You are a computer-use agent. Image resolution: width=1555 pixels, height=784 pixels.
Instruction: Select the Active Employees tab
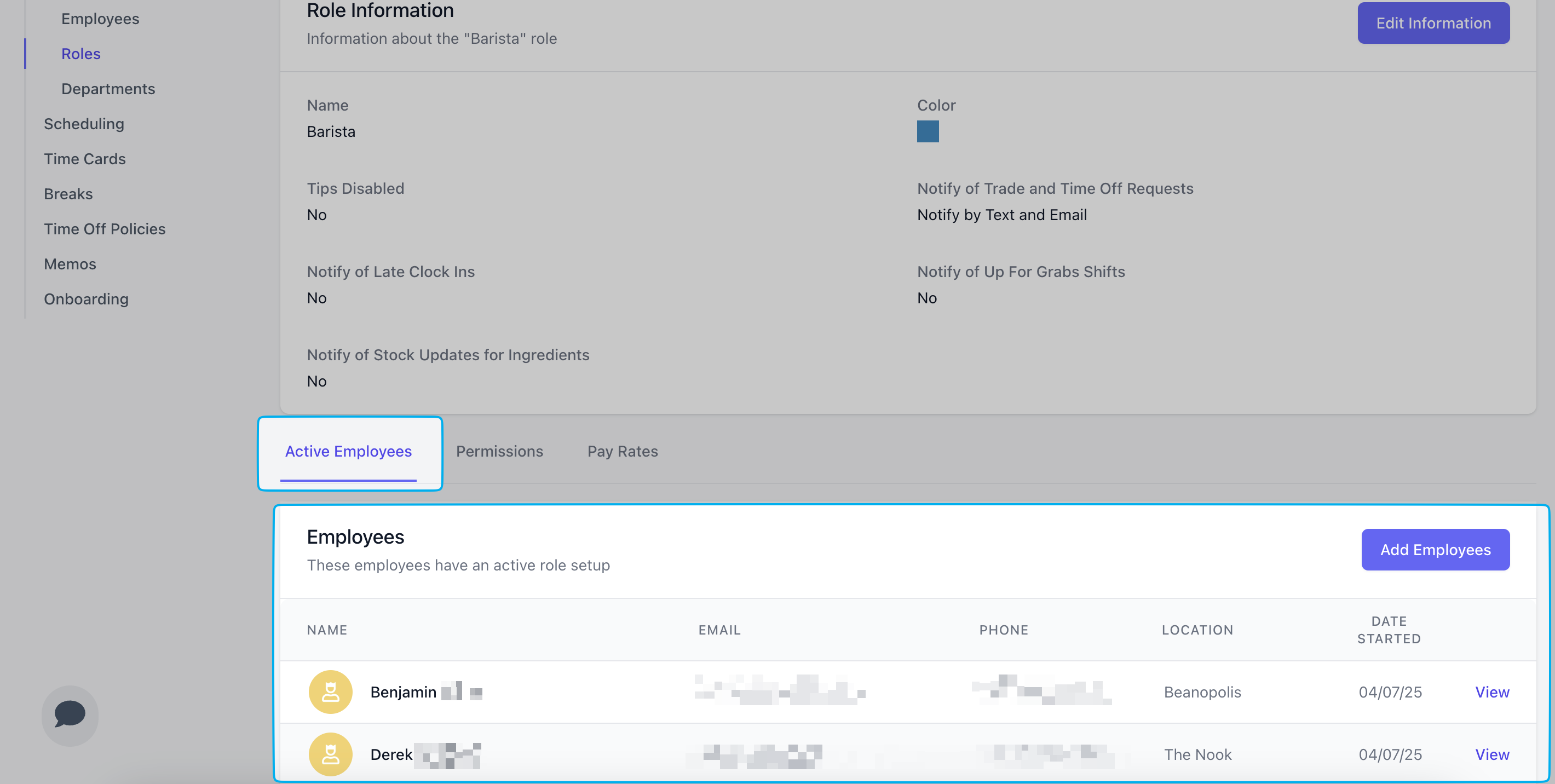tap(348, 452)
